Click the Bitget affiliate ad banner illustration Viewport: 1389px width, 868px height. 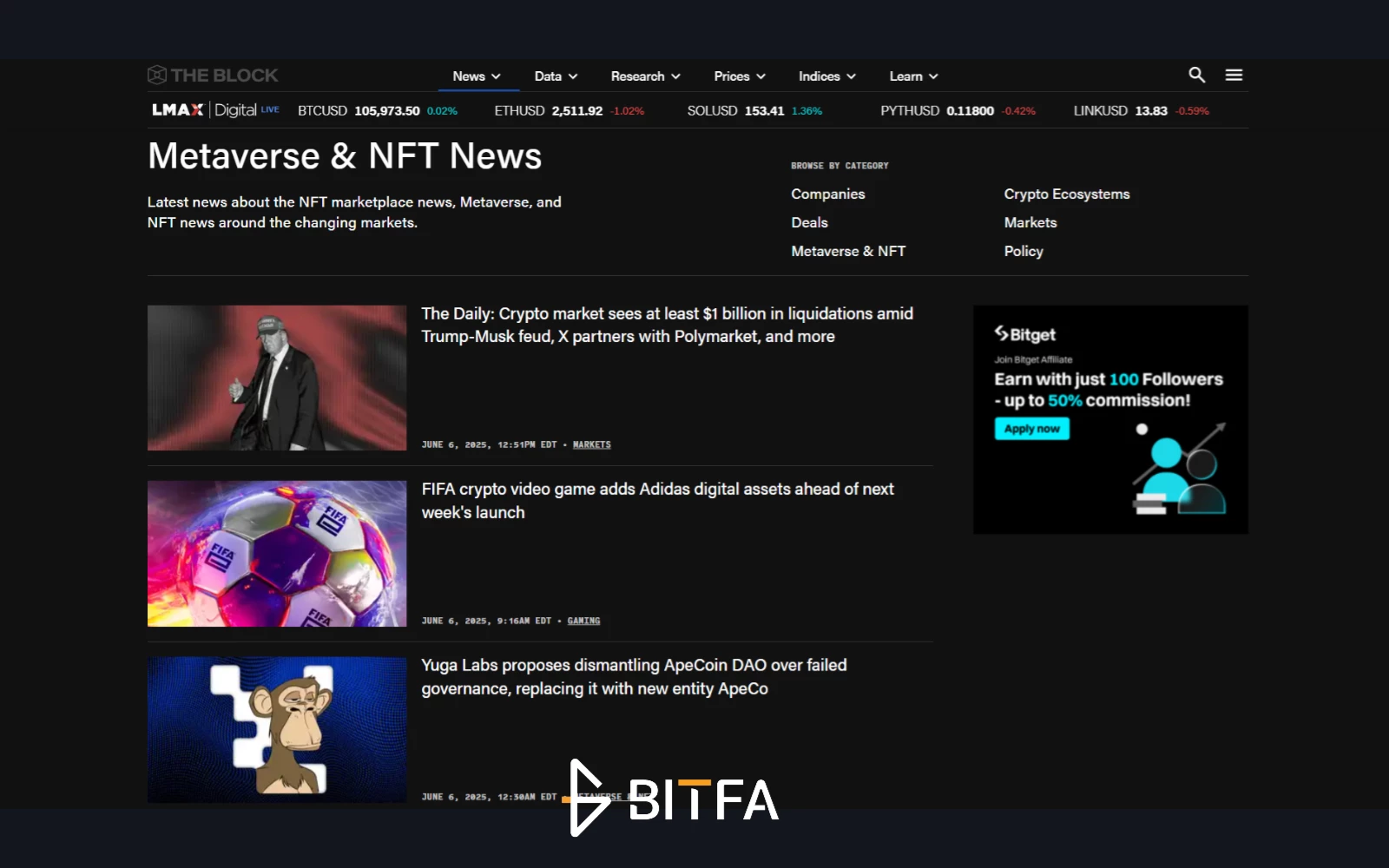tap(1179, 469)
